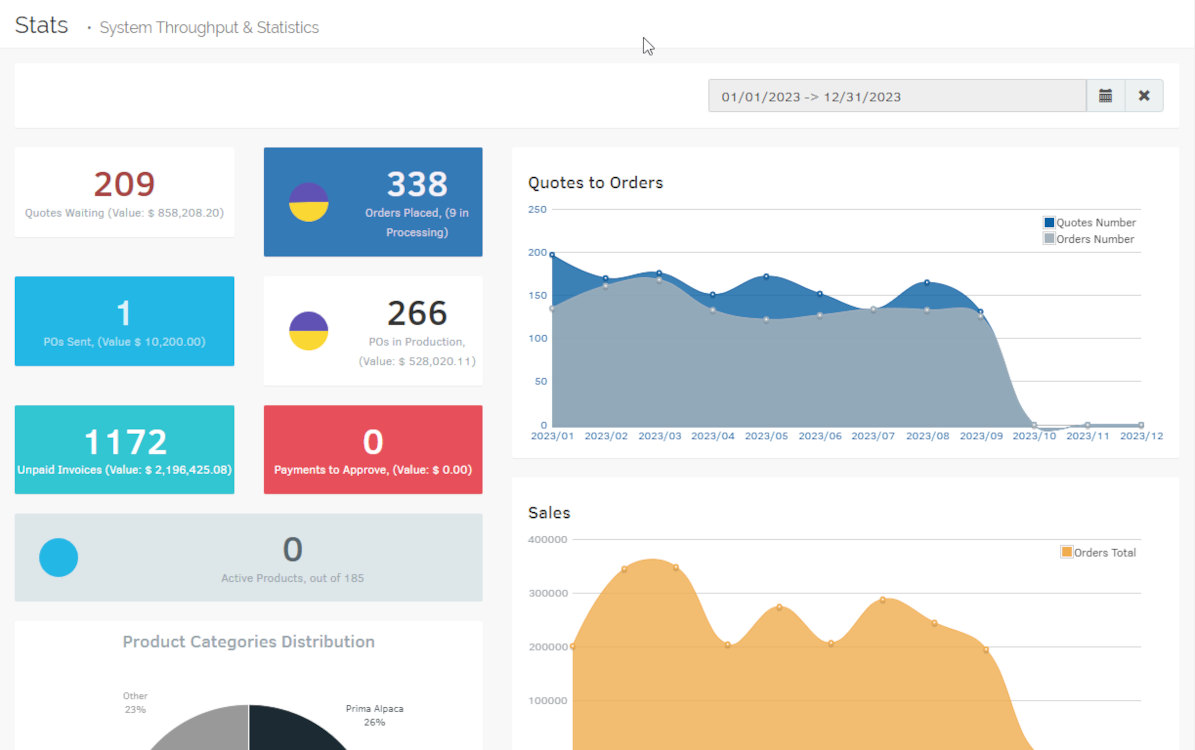Image resolution: width=1195 pixels, height=750 pixels.
Task: Click the 2023/07 Sales chart data point
Action: pyautogui.click(x=882, y=600)
